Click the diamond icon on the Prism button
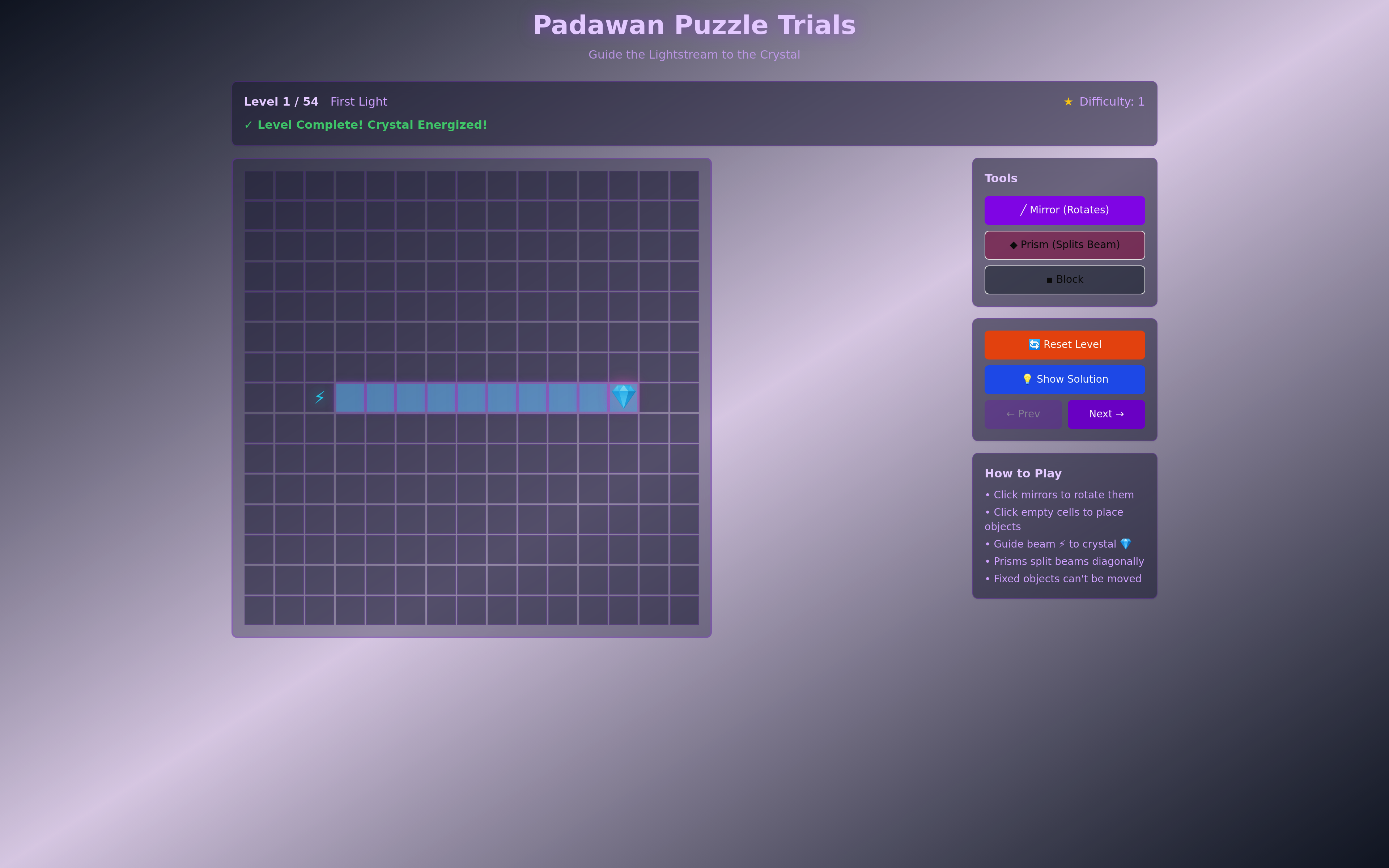 1014,244
